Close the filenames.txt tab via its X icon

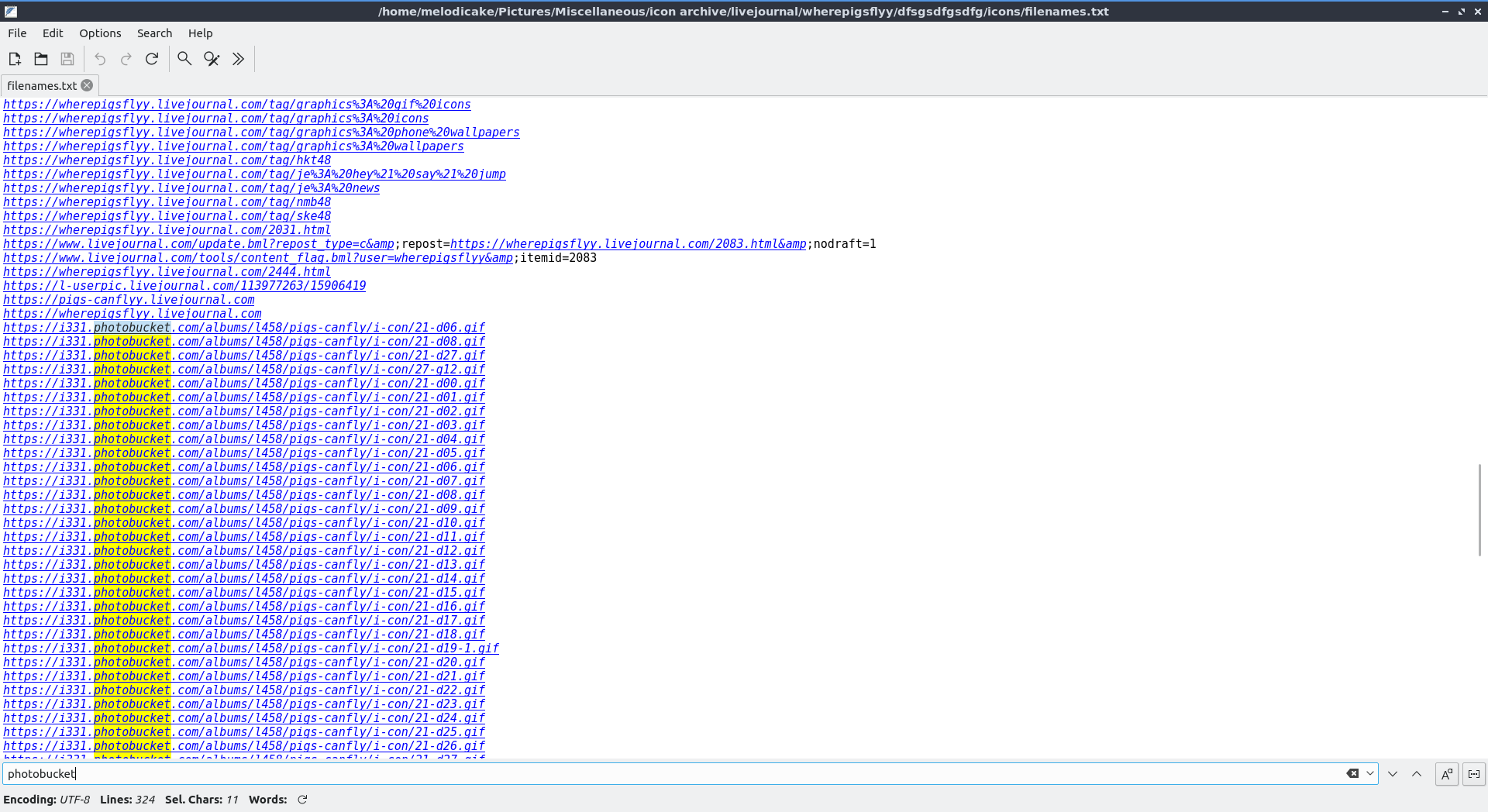(x=87, y=85)
